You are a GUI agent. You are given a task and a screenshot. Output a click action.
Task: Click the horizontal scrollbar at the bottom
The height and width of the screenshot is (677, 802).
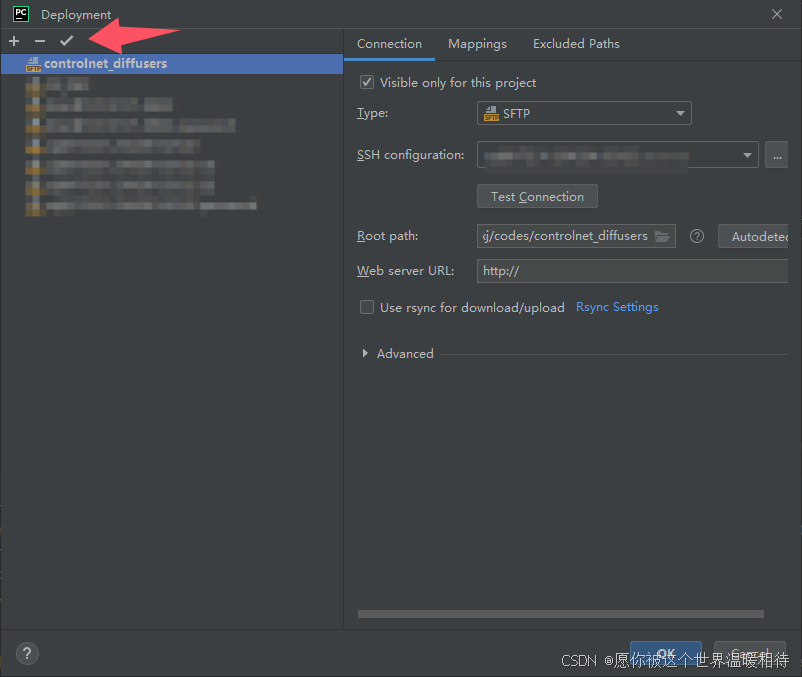coord(561,614)
